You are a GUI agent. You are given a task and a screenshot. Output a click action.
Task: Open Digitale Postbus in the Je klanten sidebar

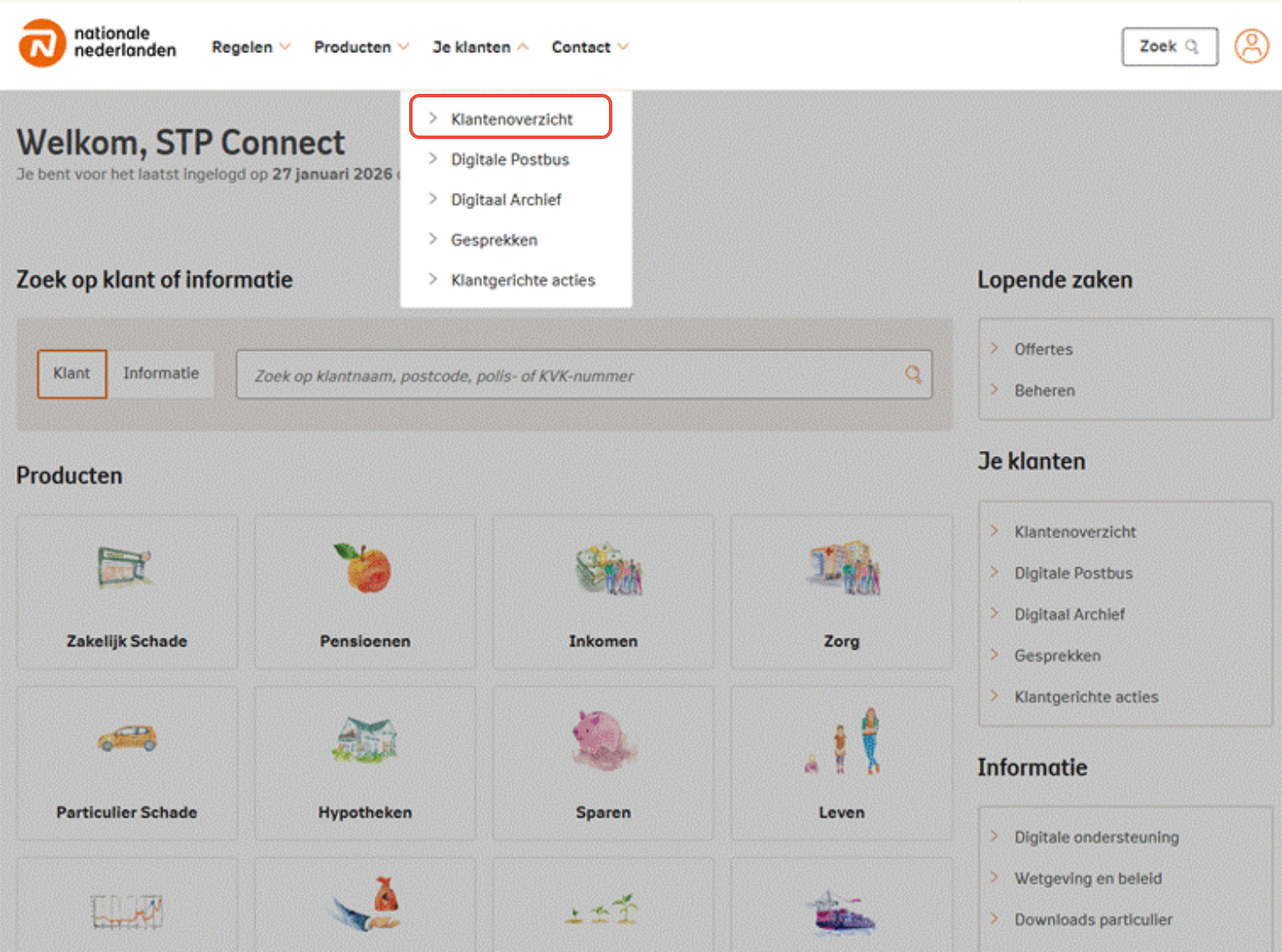click(1074, 573)
